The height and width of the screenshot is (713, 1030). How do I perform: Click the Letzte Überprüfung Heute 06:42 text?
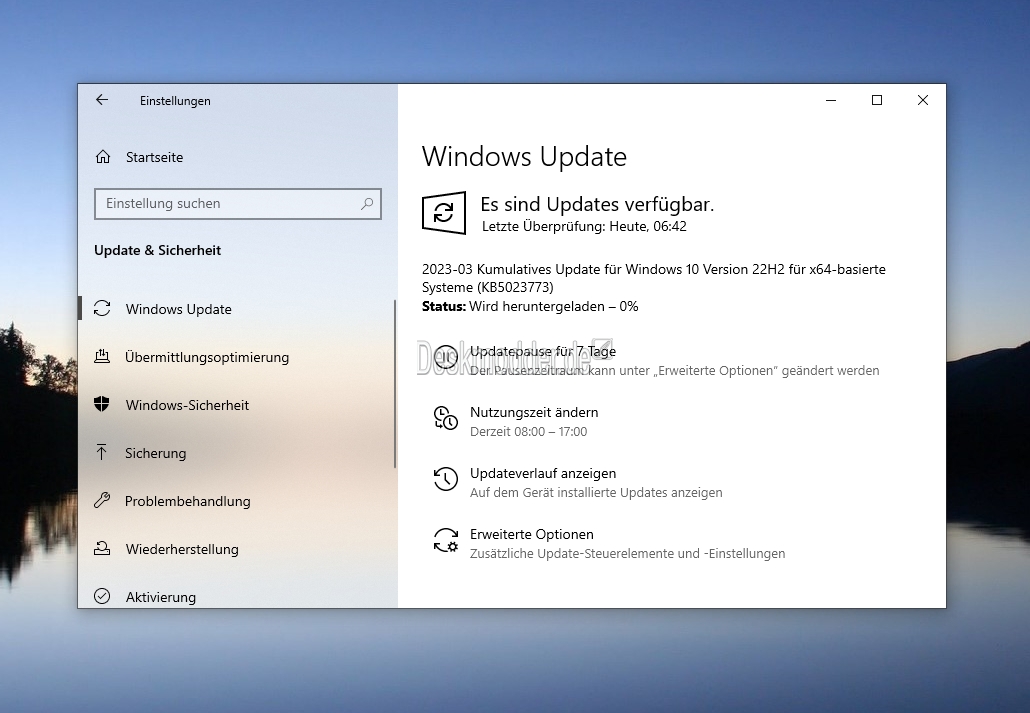coord(584,226)
